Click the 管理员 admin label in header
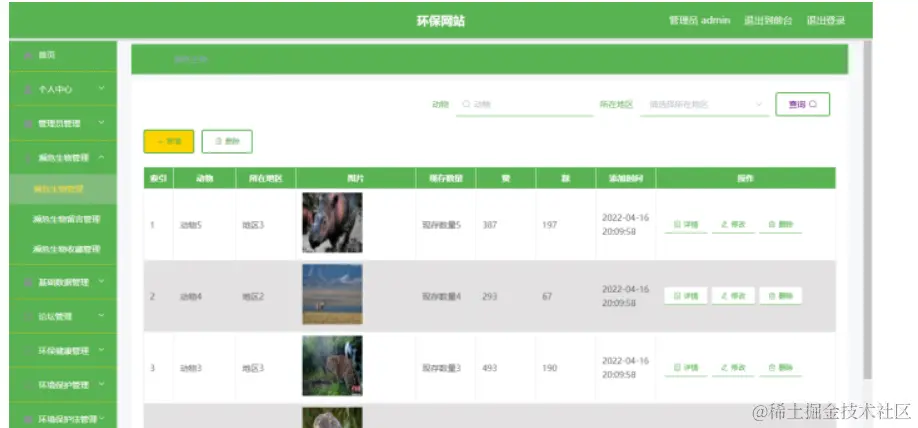The width and height of the screenshot is (918, 428). 700,20
